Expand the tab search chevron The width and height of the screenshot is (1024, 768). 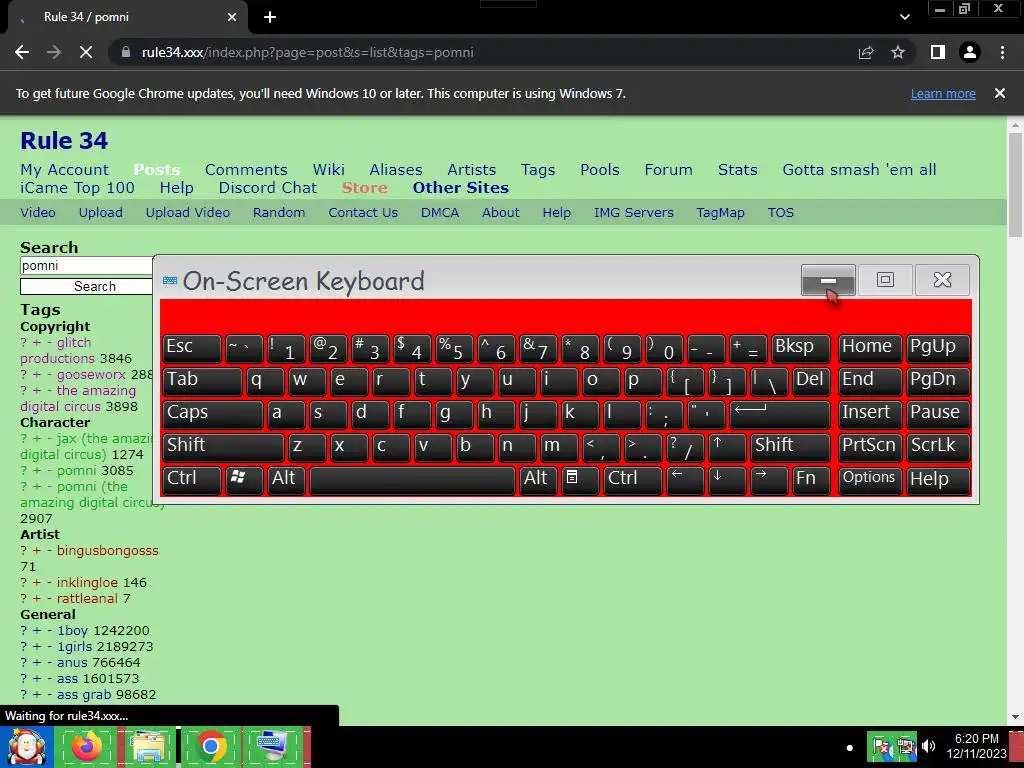[904, 18]
